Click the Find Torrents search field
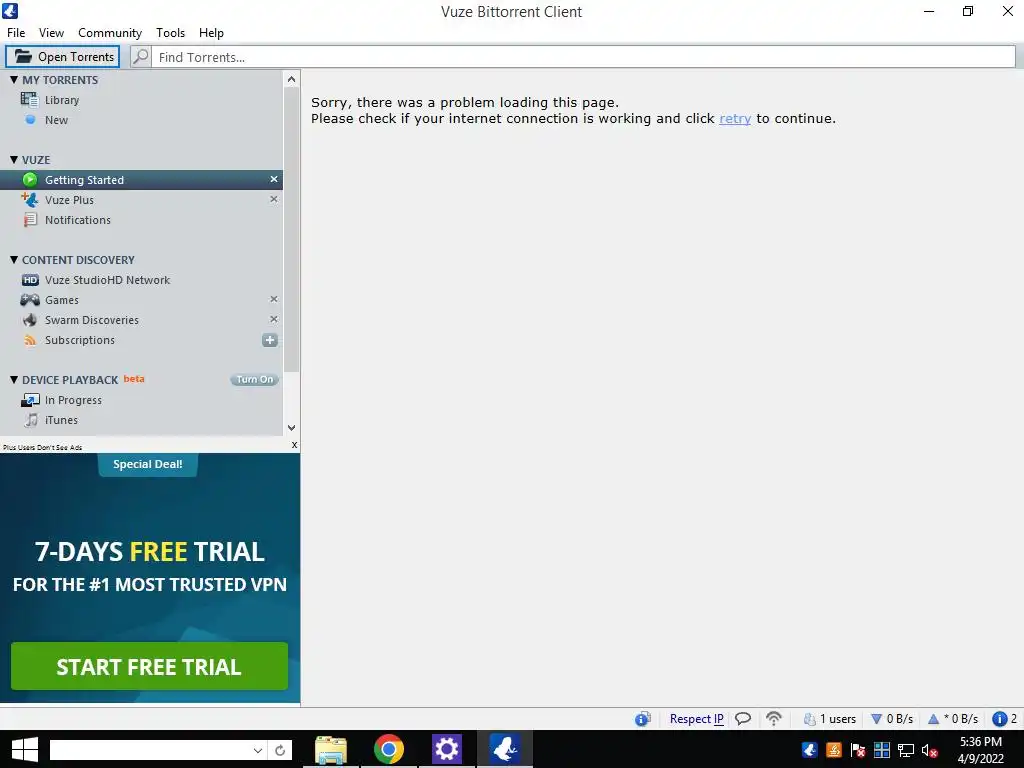This screenshot has width=1024, height=768. click(583, 57)
